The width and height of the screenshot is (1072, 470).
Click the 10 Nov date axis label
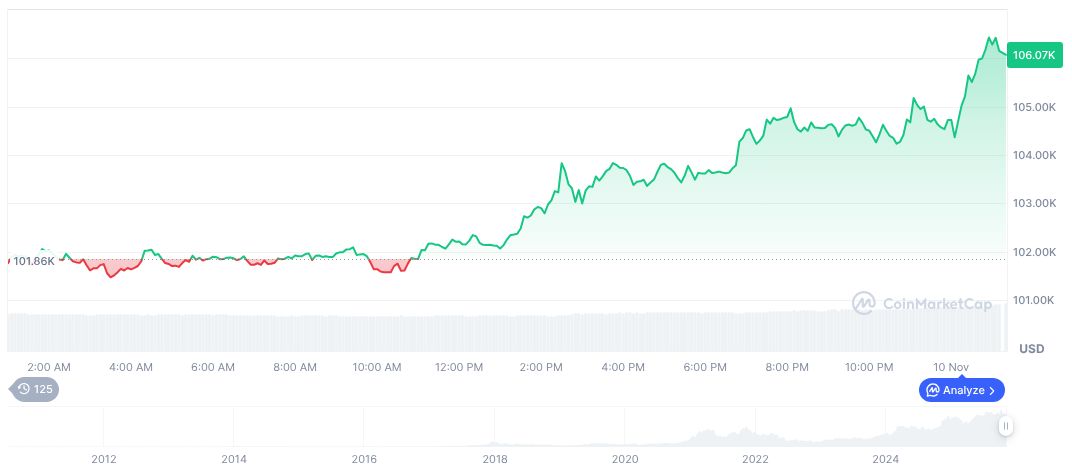[952, 367]
